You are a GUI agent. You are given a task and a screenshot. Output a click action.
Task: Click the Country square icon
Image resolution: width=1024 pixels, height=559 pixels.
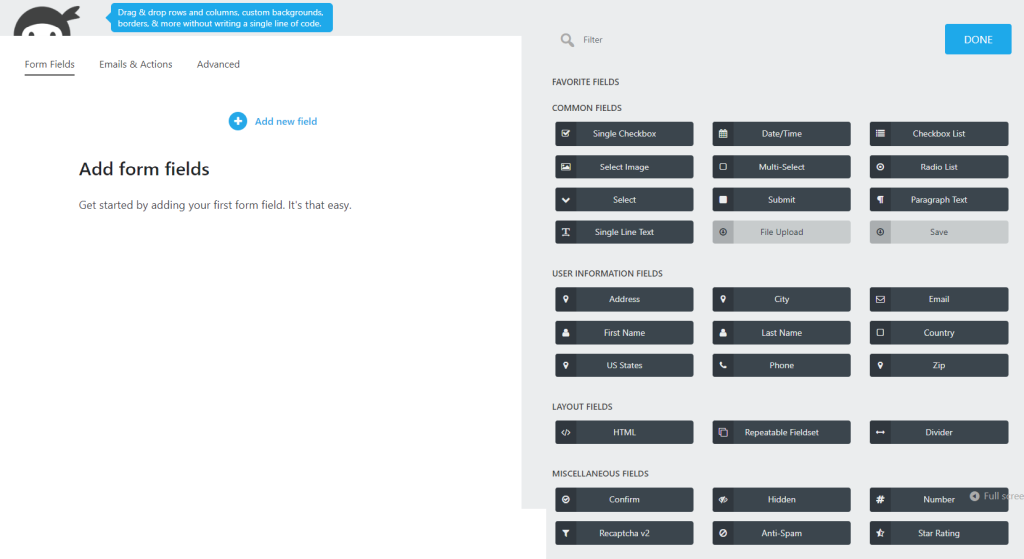click(880, 332)
